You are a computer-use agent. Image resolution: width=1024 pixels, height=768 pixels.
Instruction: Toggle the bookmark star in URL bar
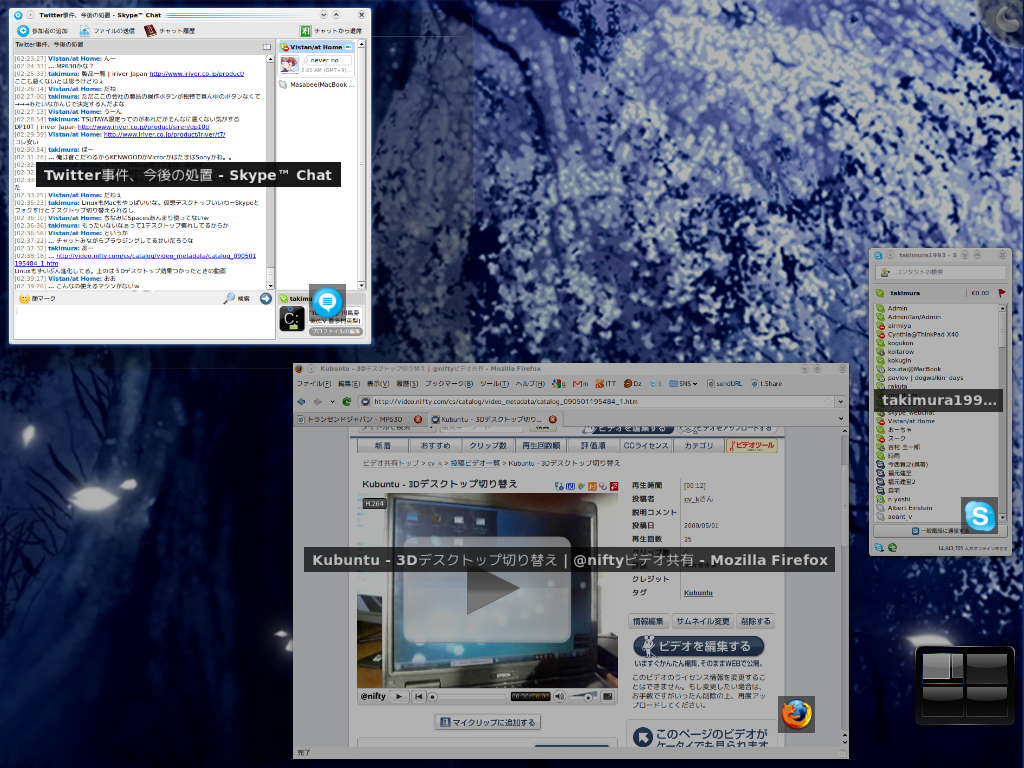click(x=828, y=402)
